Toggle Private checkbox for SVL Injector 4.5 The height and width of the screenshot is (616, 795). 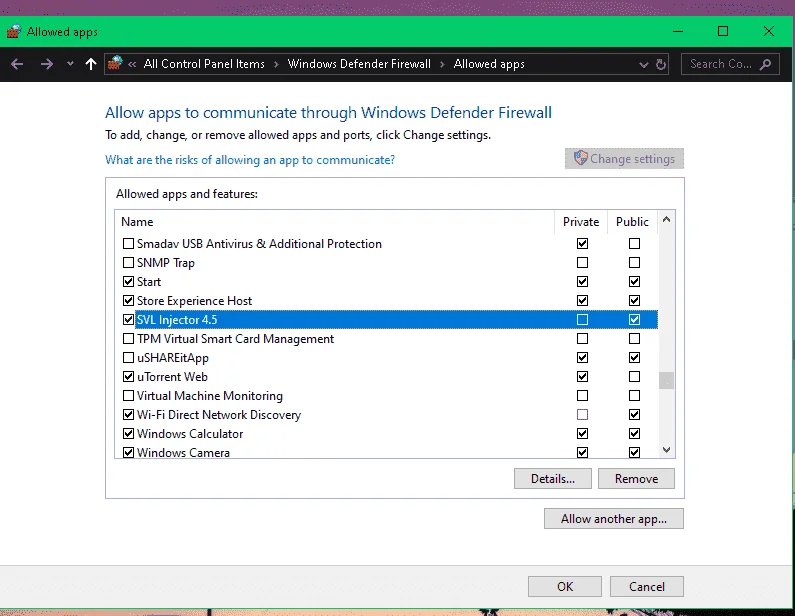[x=583, y=320]
